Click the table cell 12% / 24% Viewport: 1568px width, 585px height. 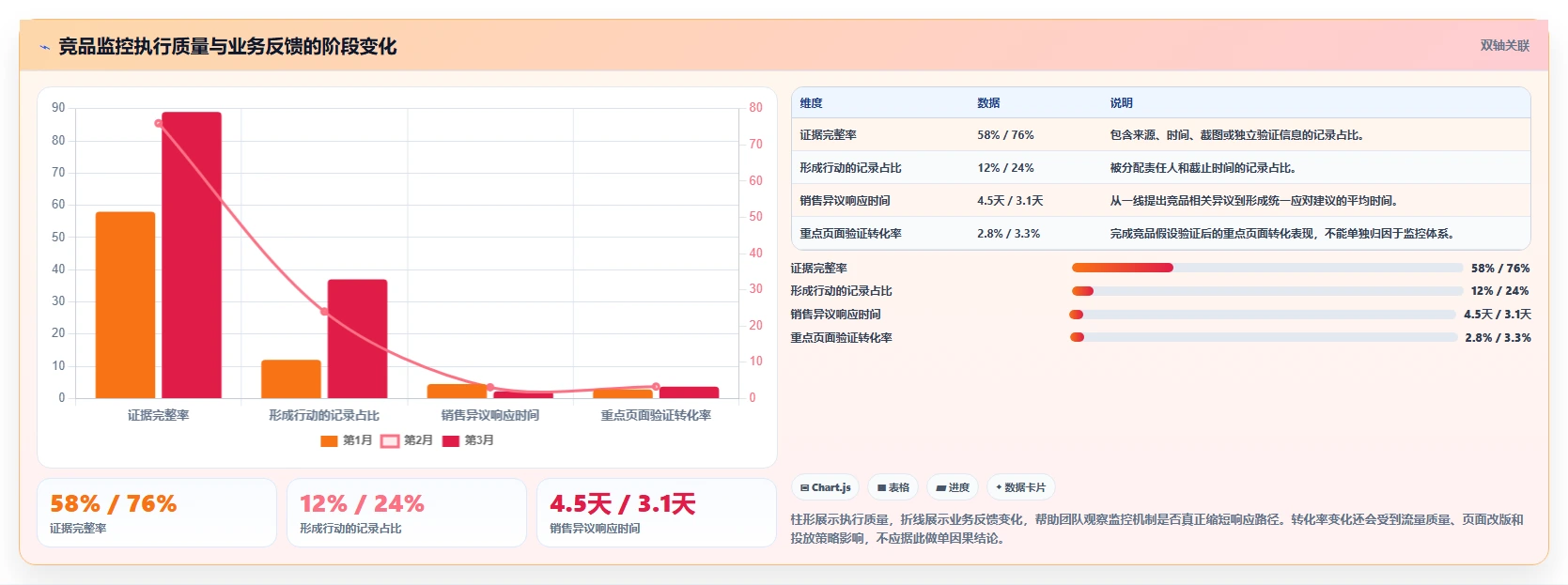pos(1005,168)
